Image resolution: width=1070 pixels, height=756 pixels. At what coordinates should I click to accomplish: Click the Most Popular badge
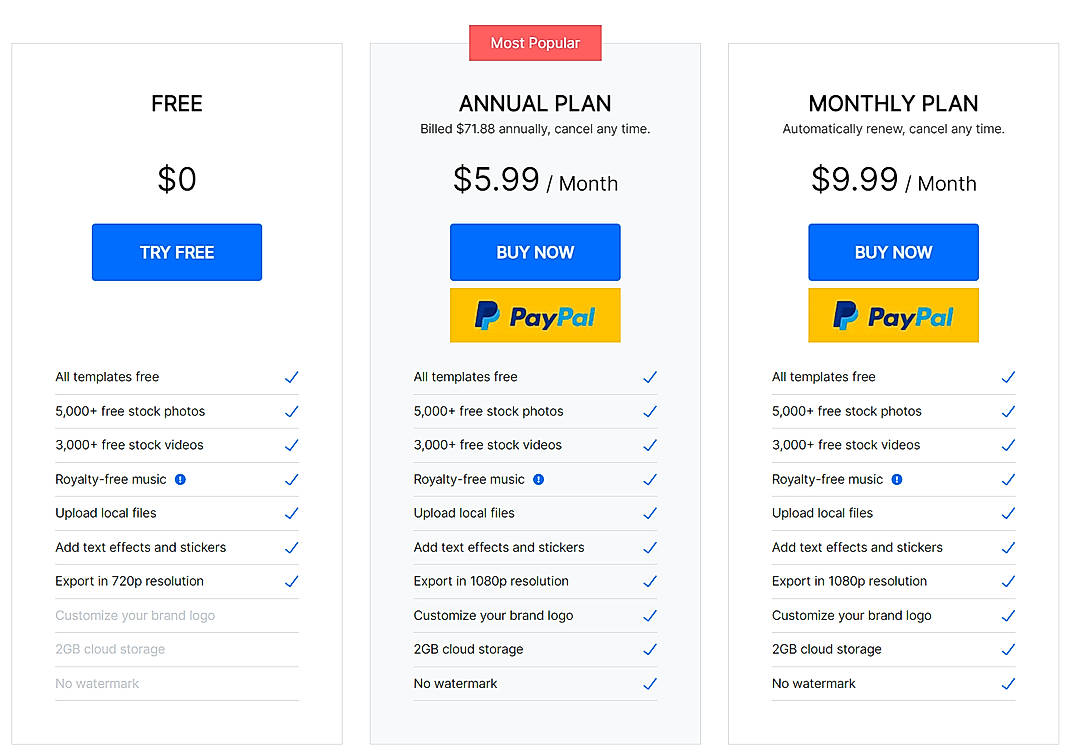(535, 43)
